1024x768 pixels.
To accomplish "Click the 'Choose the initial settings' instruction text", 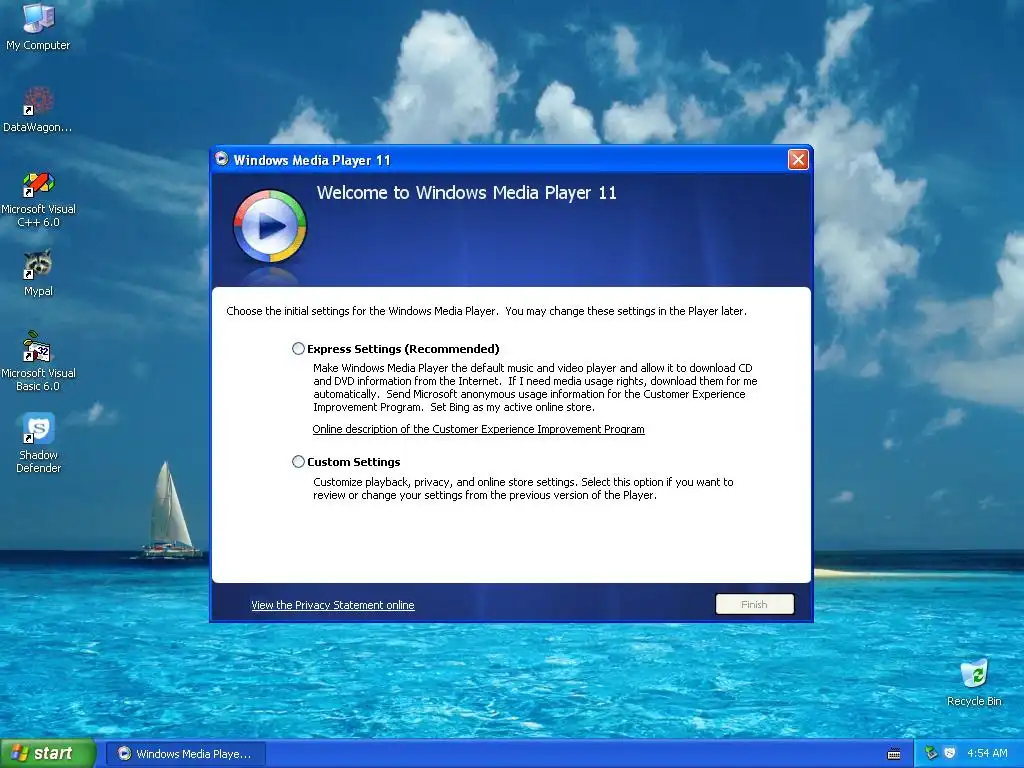I will pos(487,311).
